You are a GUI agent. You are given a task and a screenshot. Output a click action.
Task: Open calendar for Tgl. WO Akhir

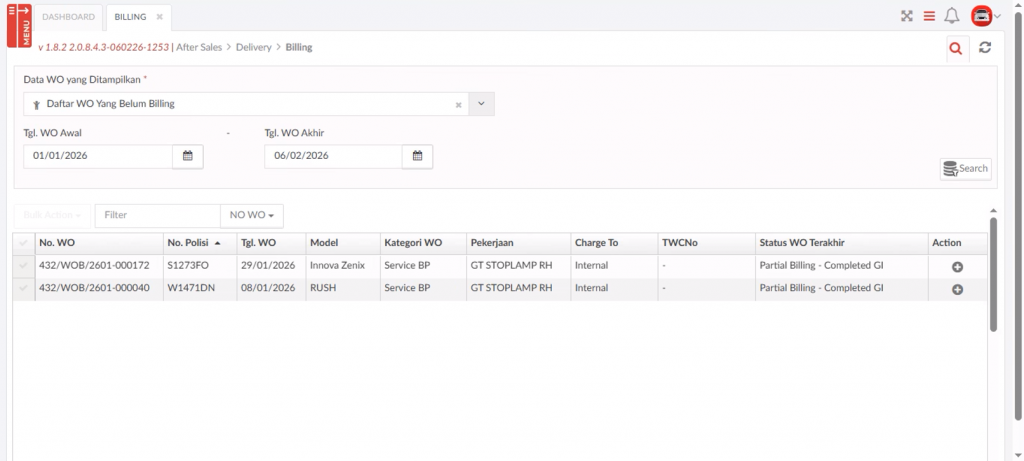[x=417, y=156]
